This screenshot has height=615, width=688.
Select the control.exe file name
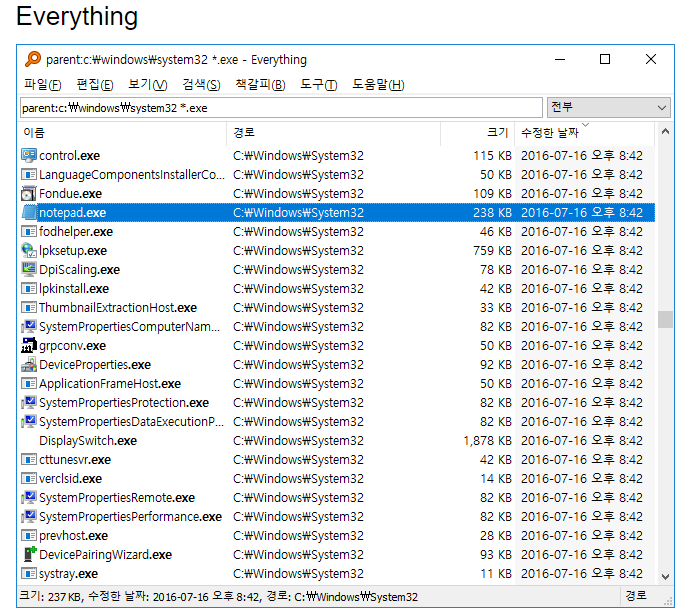pyautogui.click(x=69, y=156)
